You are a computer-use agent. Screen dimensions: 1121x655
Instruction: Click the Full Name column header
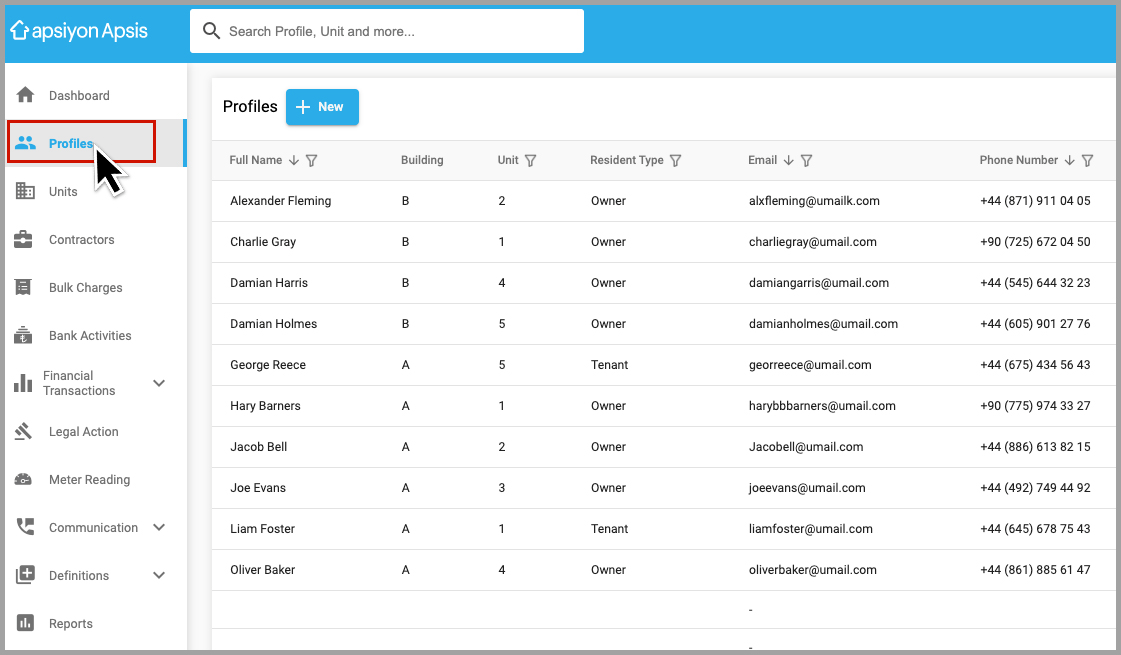click(255, 160)
